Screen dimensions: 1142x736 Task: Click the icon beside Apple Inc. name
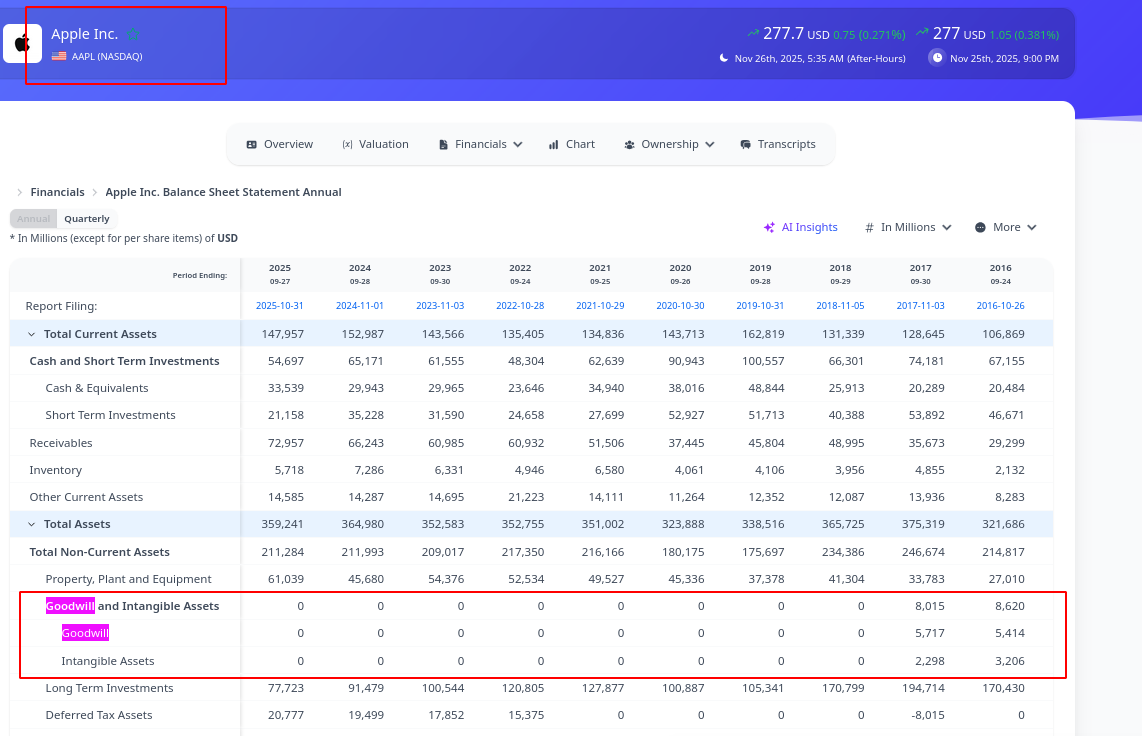(133, 34)
